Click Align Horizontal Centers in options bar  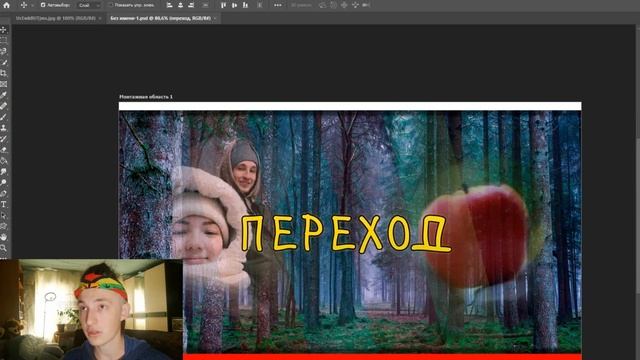tap(180, 5)
